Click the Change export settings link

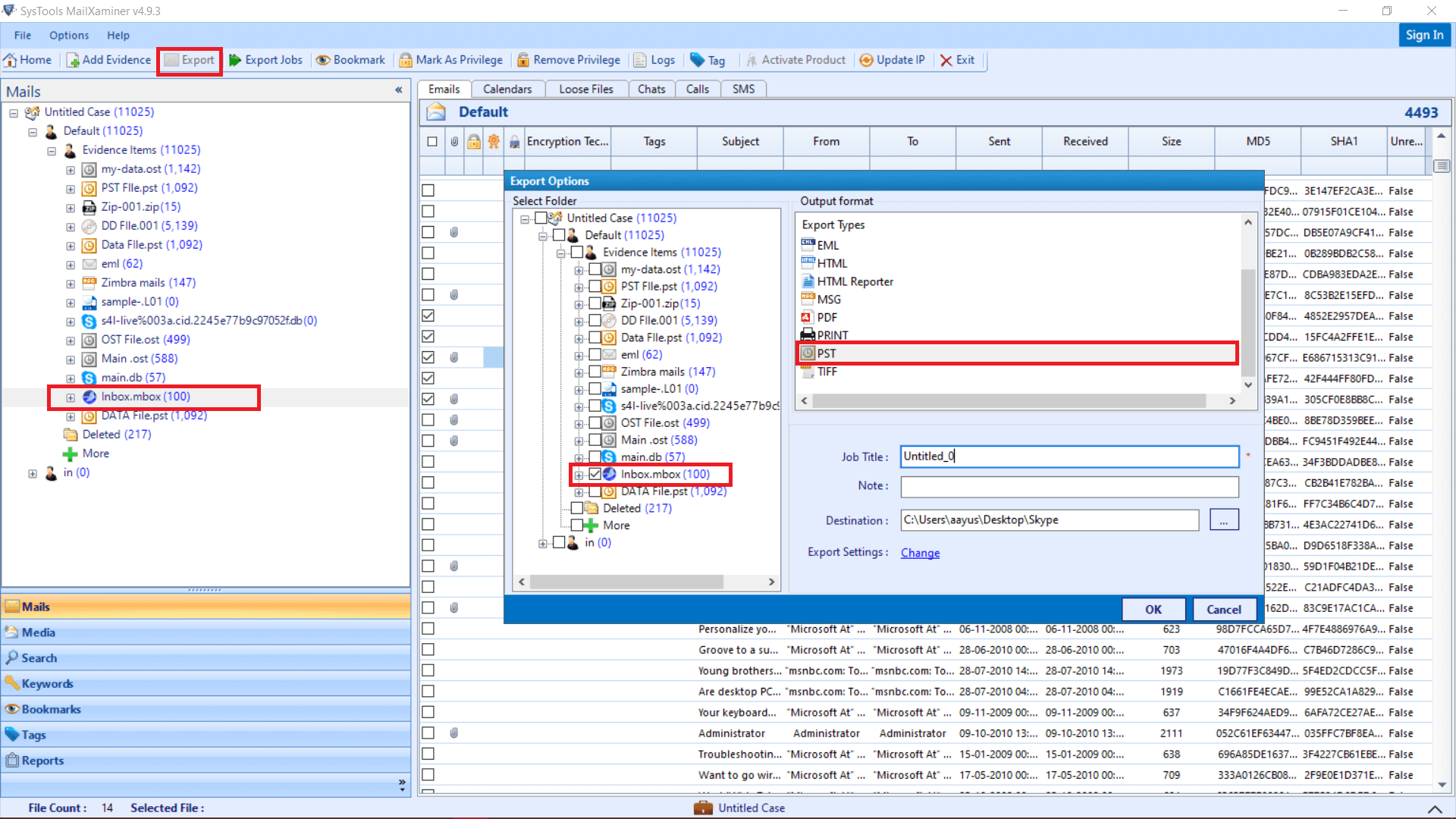pyautogui.click(x=920, y=553)
